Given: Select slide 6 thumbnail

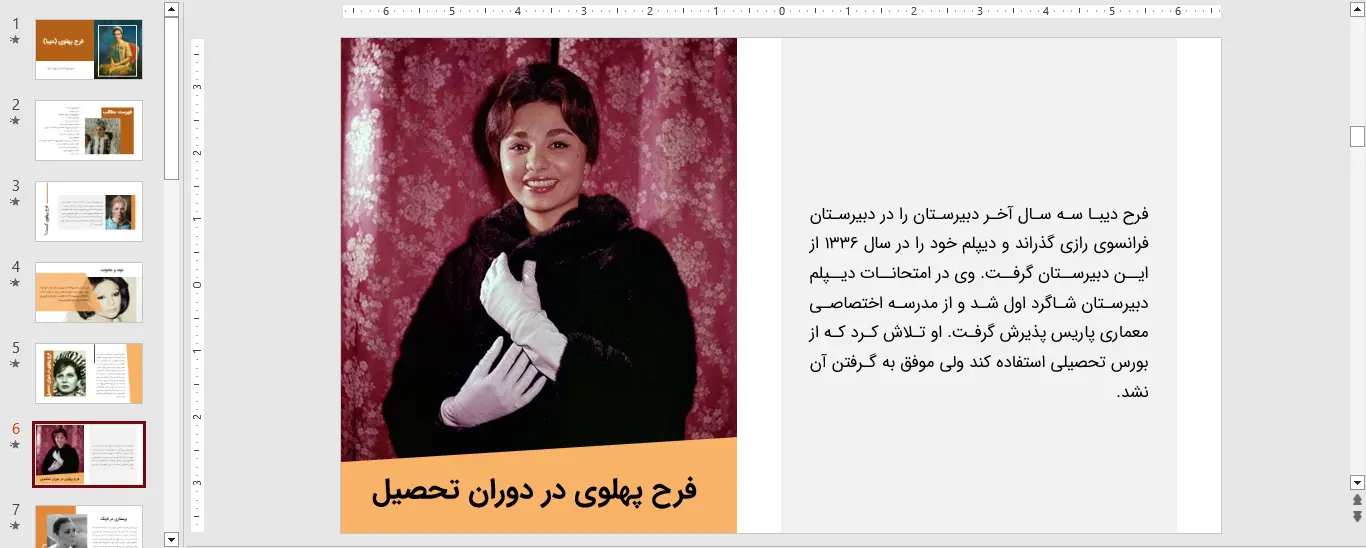Looking at the screenshot, I should click(89, 455).
